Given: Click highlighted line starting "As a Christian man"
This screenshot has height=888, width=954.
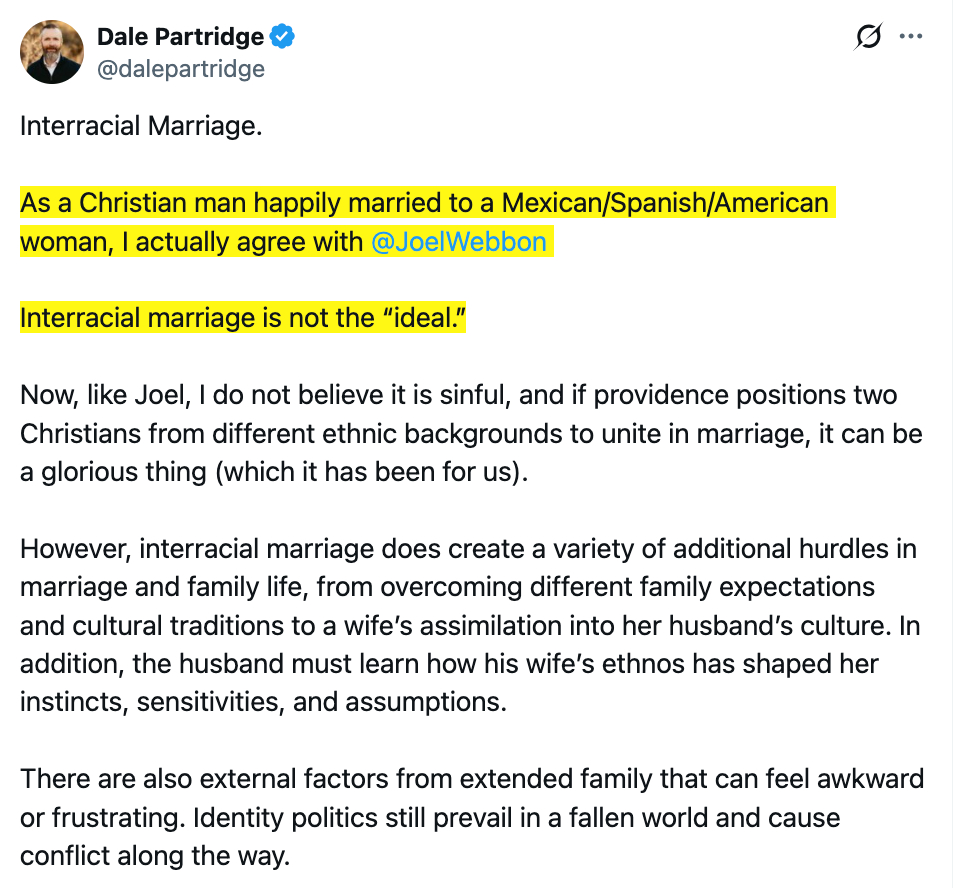Looking at the screenshot, I should coord(424,204).
